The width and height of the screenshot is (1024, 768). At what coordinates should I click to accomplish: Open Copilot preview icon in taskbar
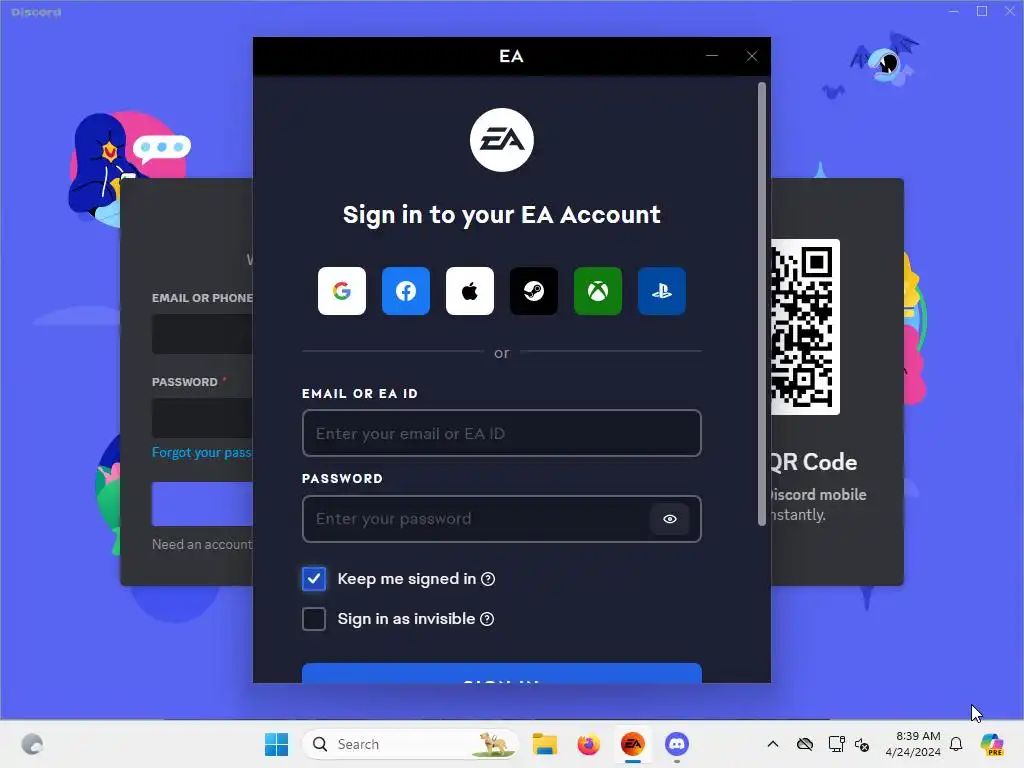(x=991, y=744)
